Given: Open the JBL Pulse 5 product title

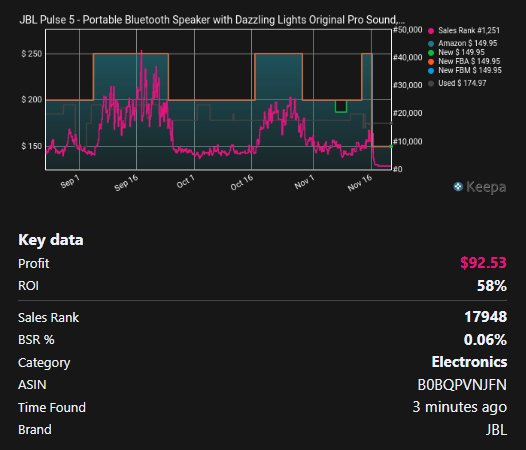Looking at the screenshot, I should coord(212,20).
